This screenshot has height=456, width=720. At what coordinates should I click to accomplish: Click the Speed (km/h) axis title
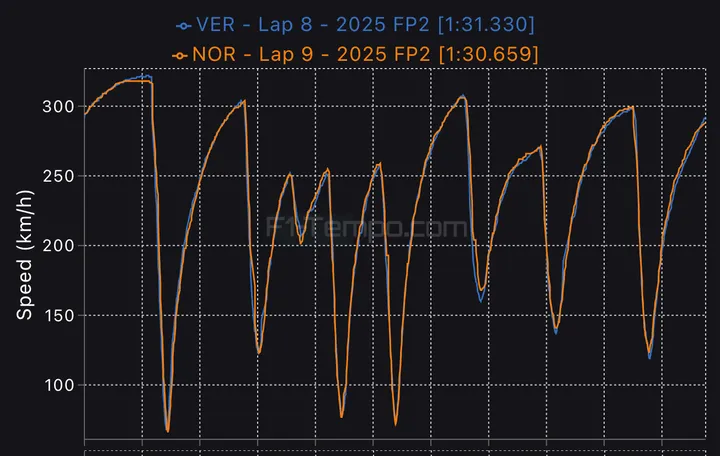24,255
